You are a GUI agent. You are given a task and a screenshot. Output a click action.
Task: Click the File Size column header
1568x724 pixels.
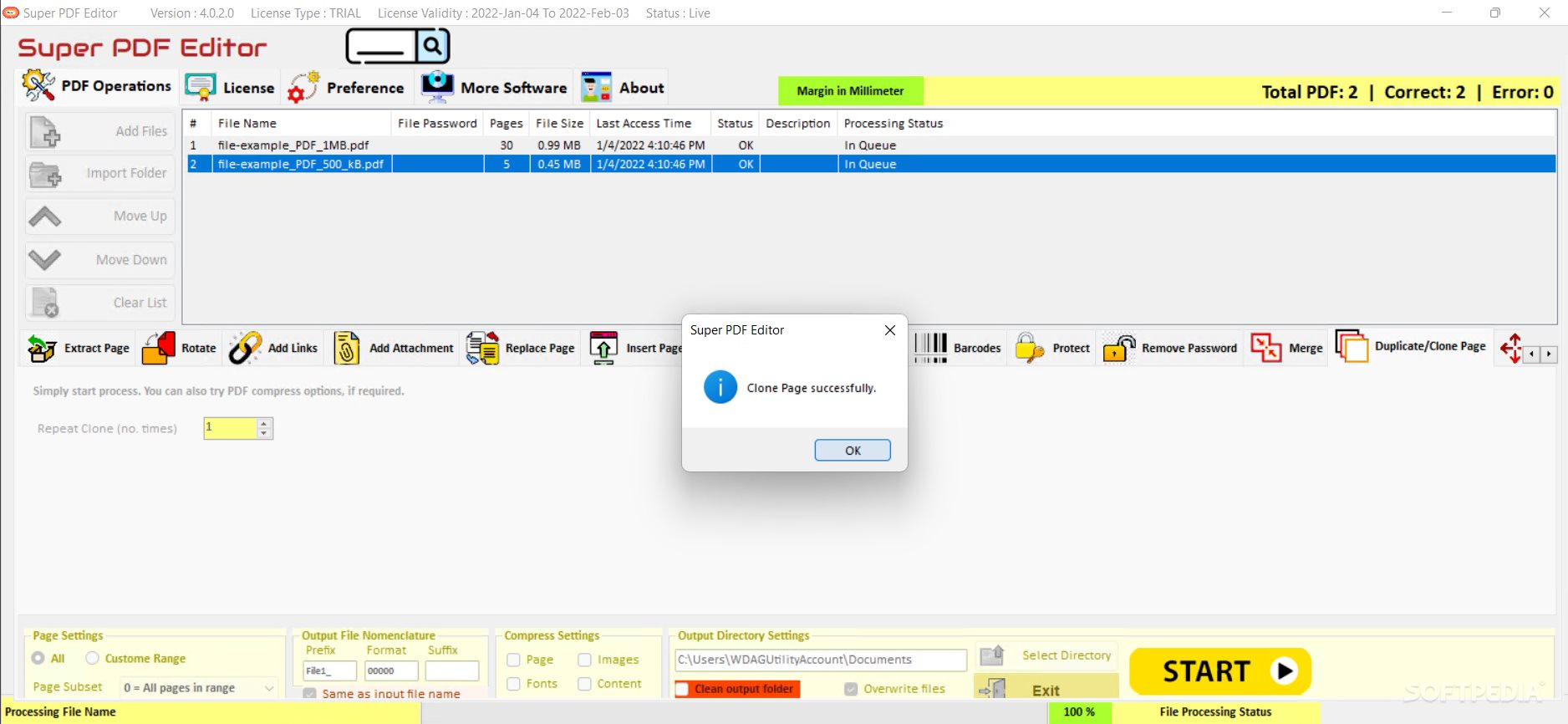[x=559, y=123]
